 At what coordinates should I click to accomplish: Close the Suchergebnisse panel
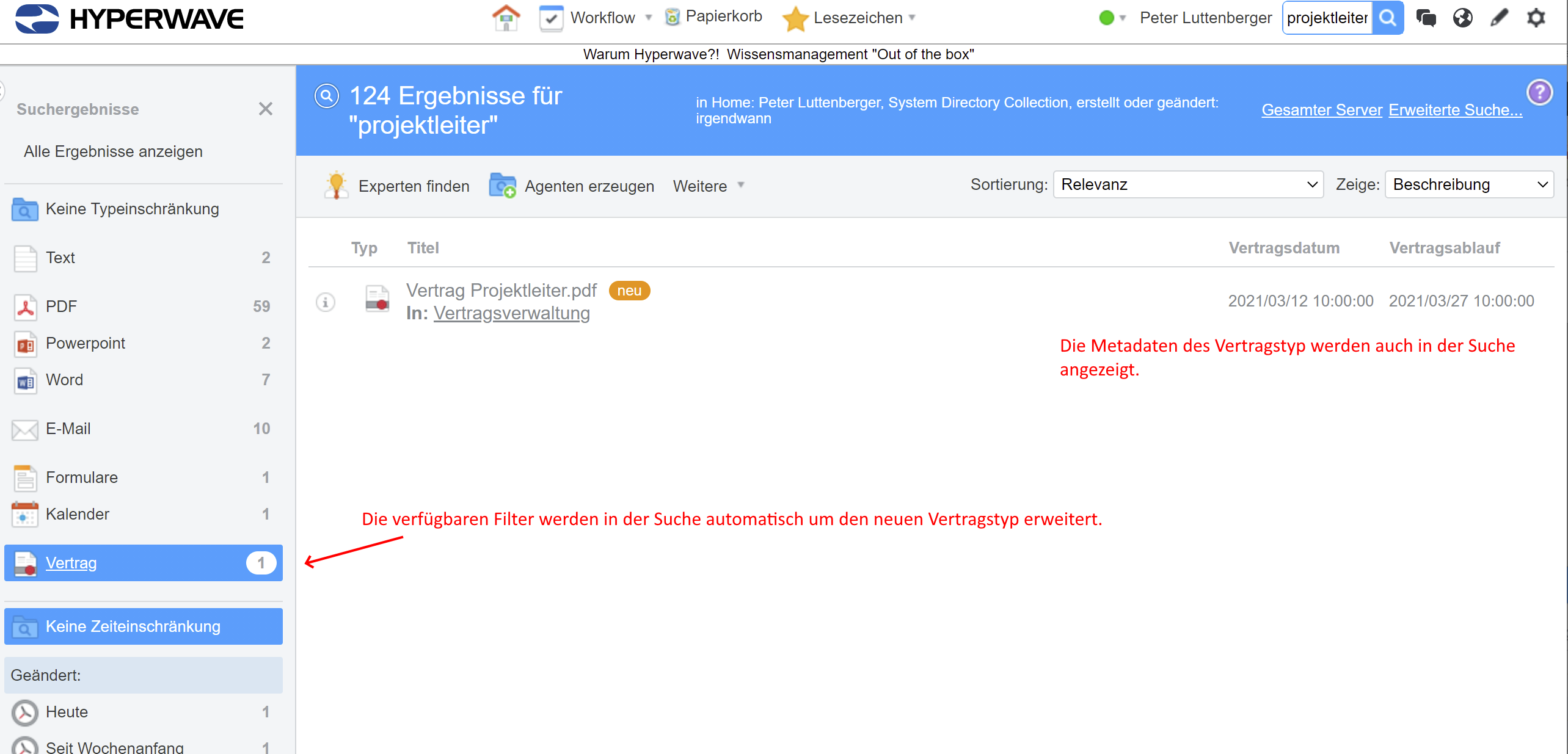(265, 109)
